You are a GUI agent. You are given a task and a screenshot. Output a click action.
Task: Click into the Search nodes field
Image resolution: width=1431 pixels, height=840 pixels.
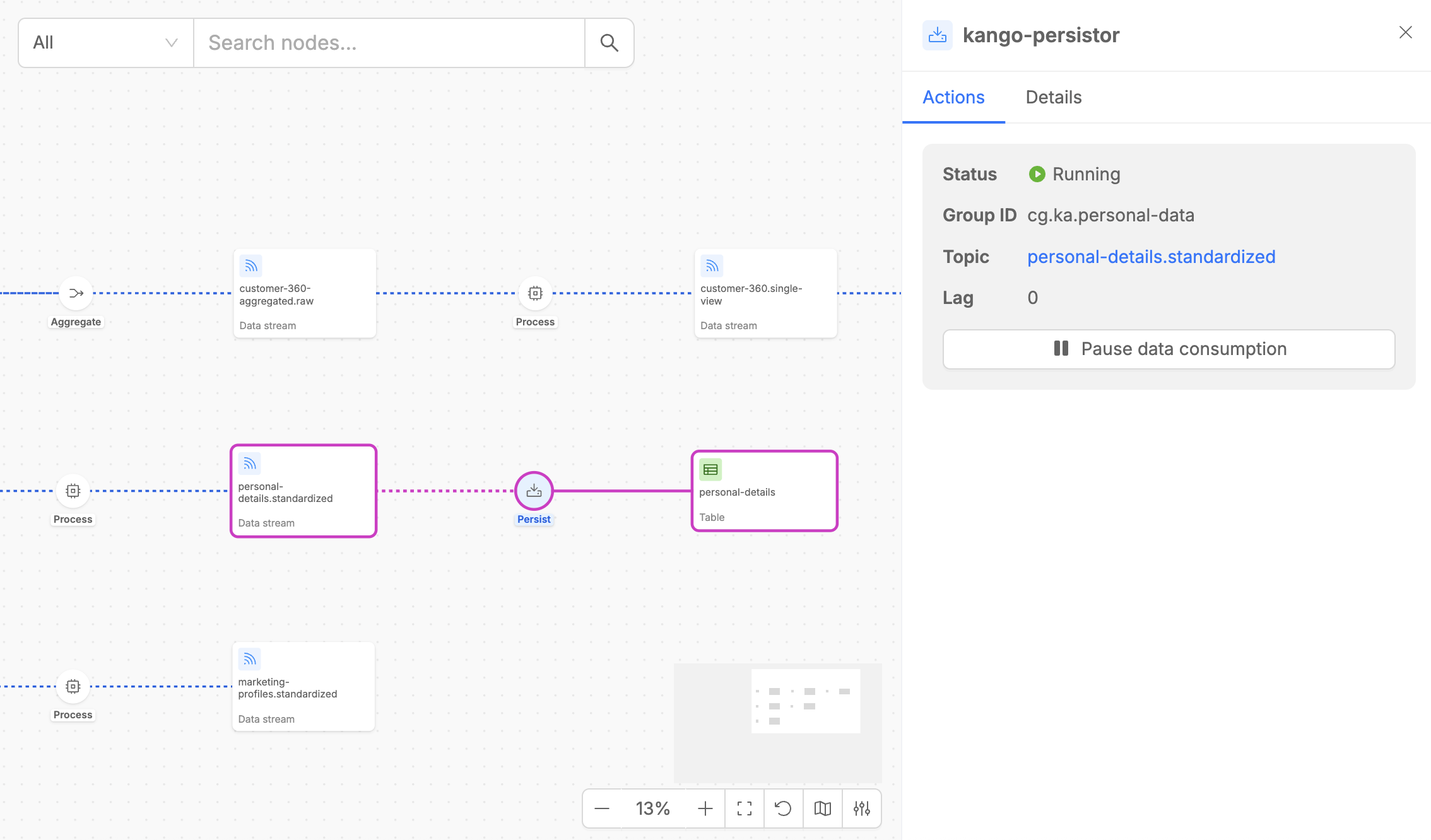click(x=389, y=43)
